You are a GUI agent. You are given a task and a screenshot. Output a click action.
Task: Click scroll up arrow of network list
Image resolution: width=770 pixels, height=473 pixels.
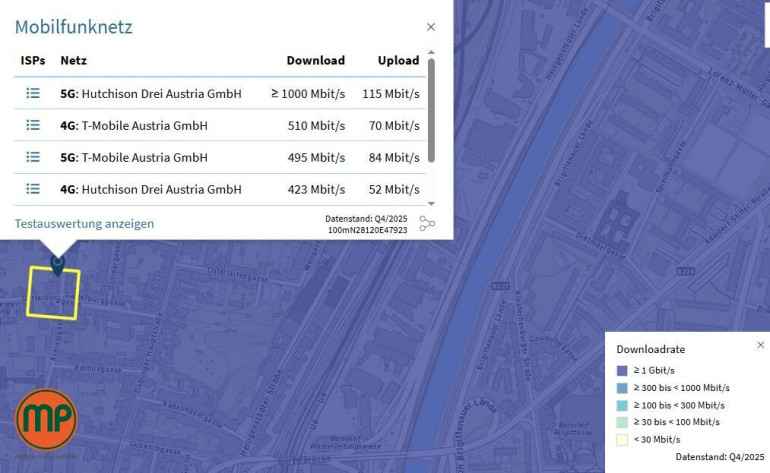pos(431,52)
